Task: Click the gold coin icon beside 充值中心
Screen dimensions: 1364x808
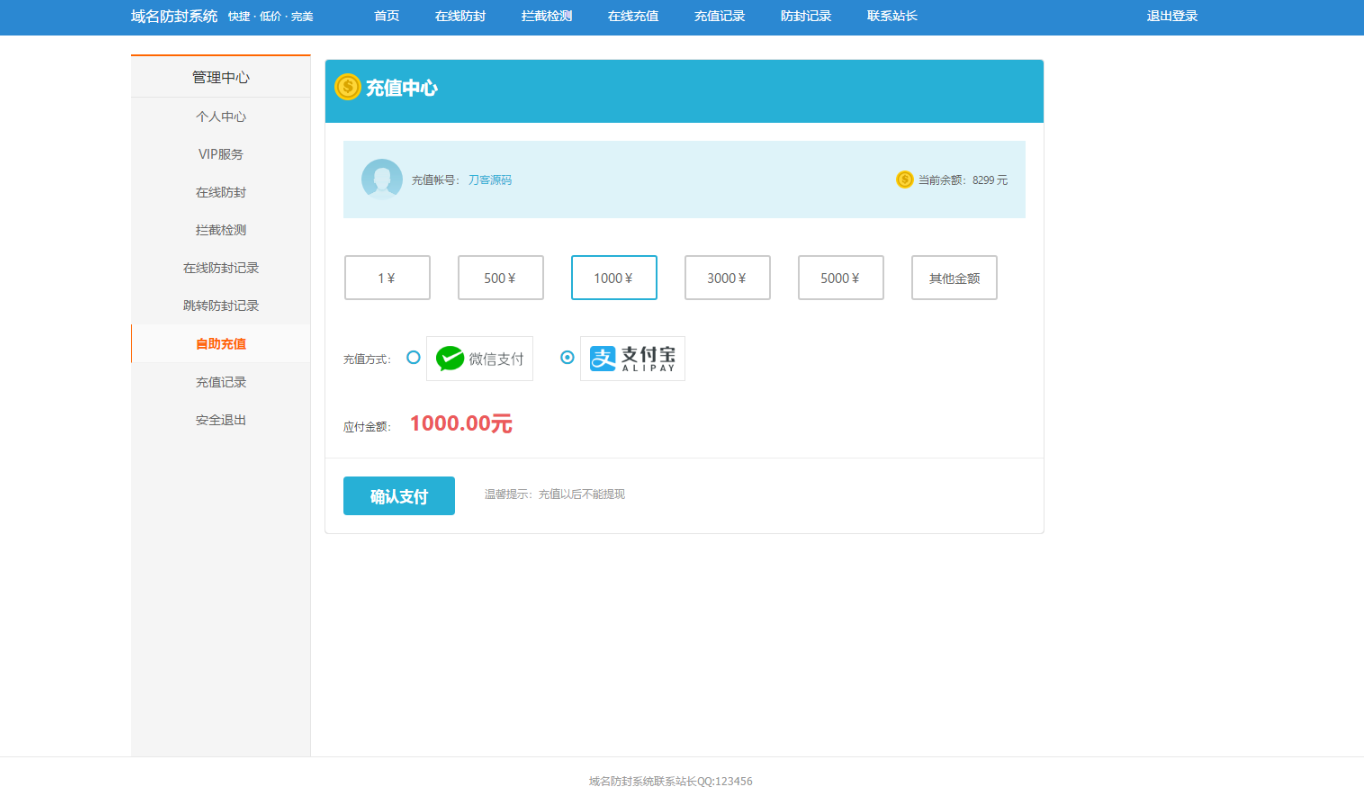Action: (x=347, y=87)
